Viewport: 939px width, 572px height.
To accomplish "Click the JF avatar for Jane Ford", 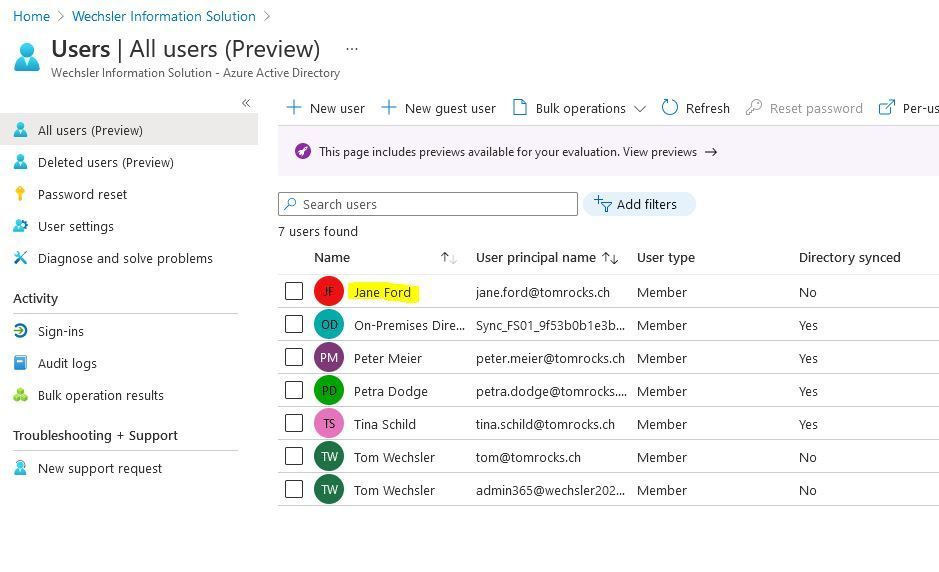I will (329, 292).
